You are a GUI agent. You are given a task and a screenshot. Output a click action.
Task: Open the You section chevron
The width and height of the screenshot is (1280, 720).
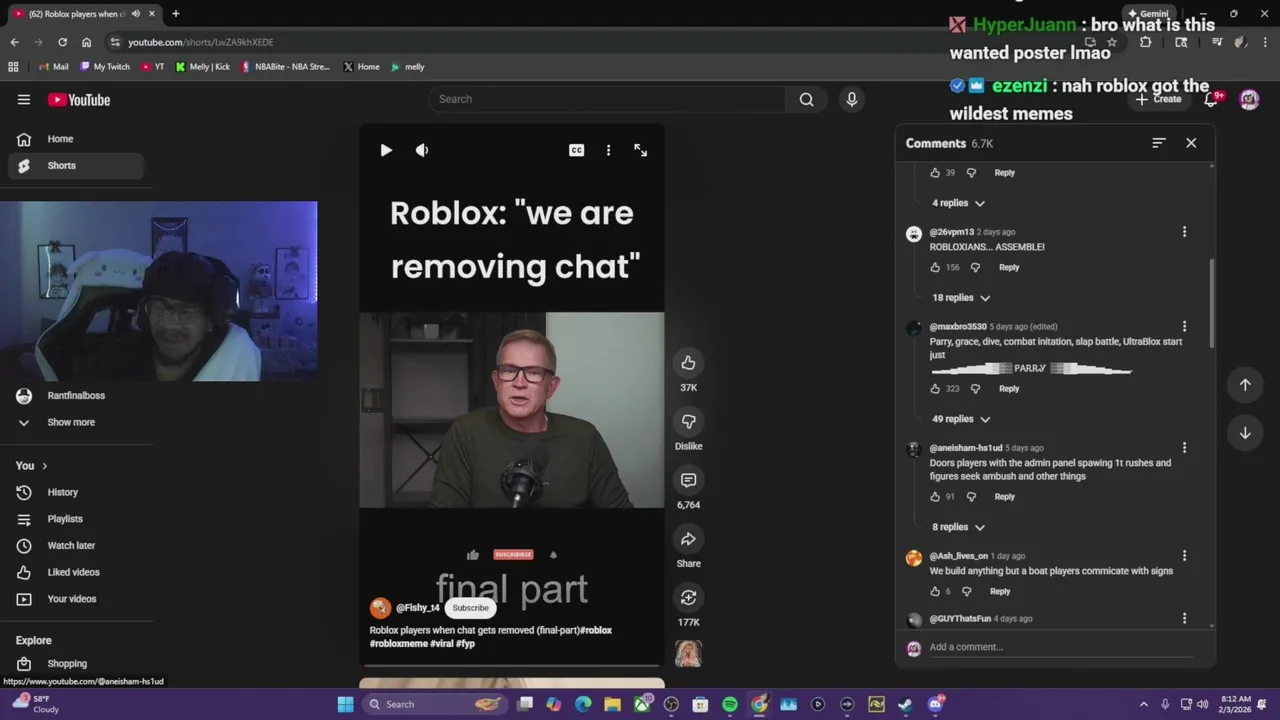[x=44, y=466]
